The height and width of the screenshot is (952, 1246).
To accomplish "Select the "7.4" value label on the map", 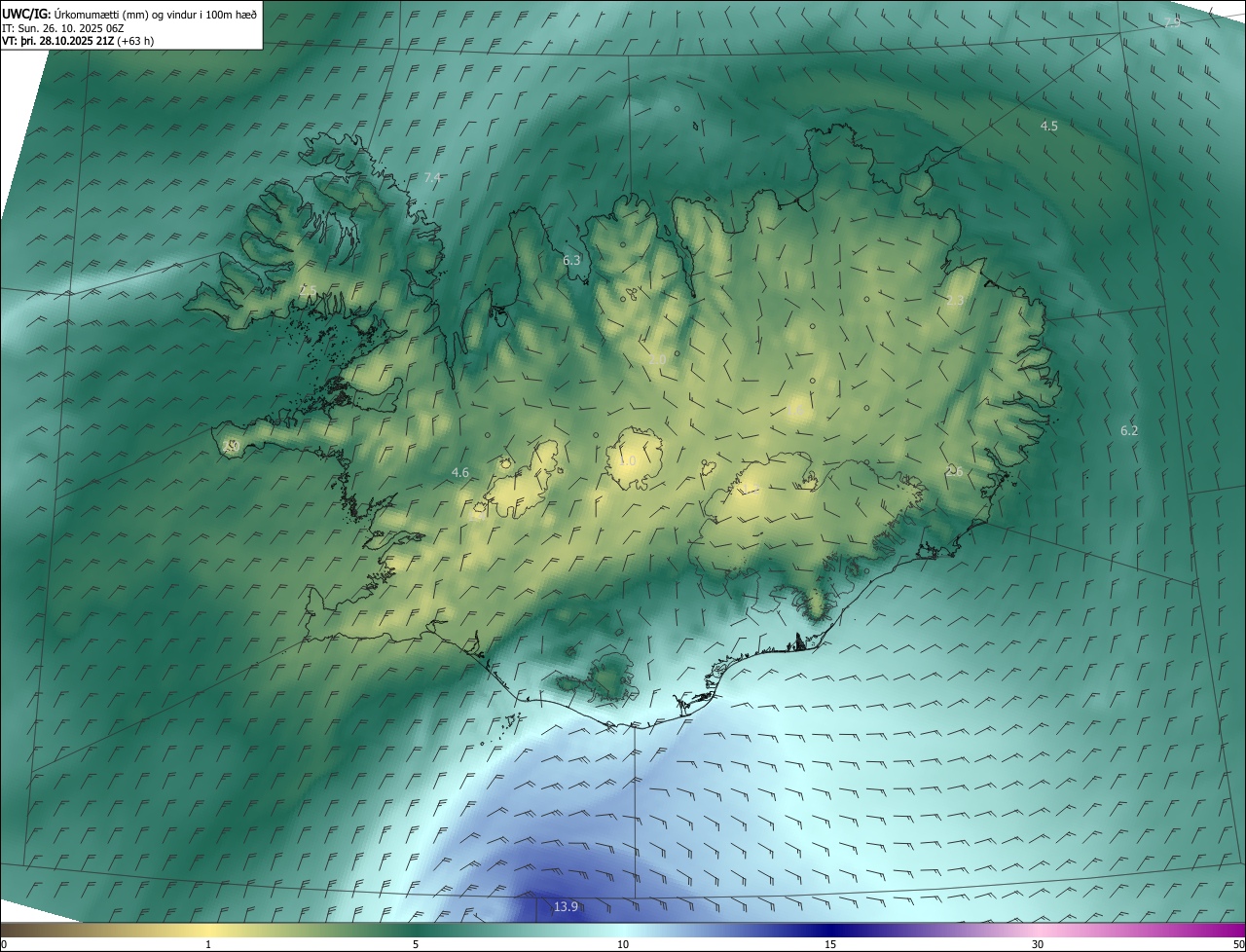I will click(433, 177).
